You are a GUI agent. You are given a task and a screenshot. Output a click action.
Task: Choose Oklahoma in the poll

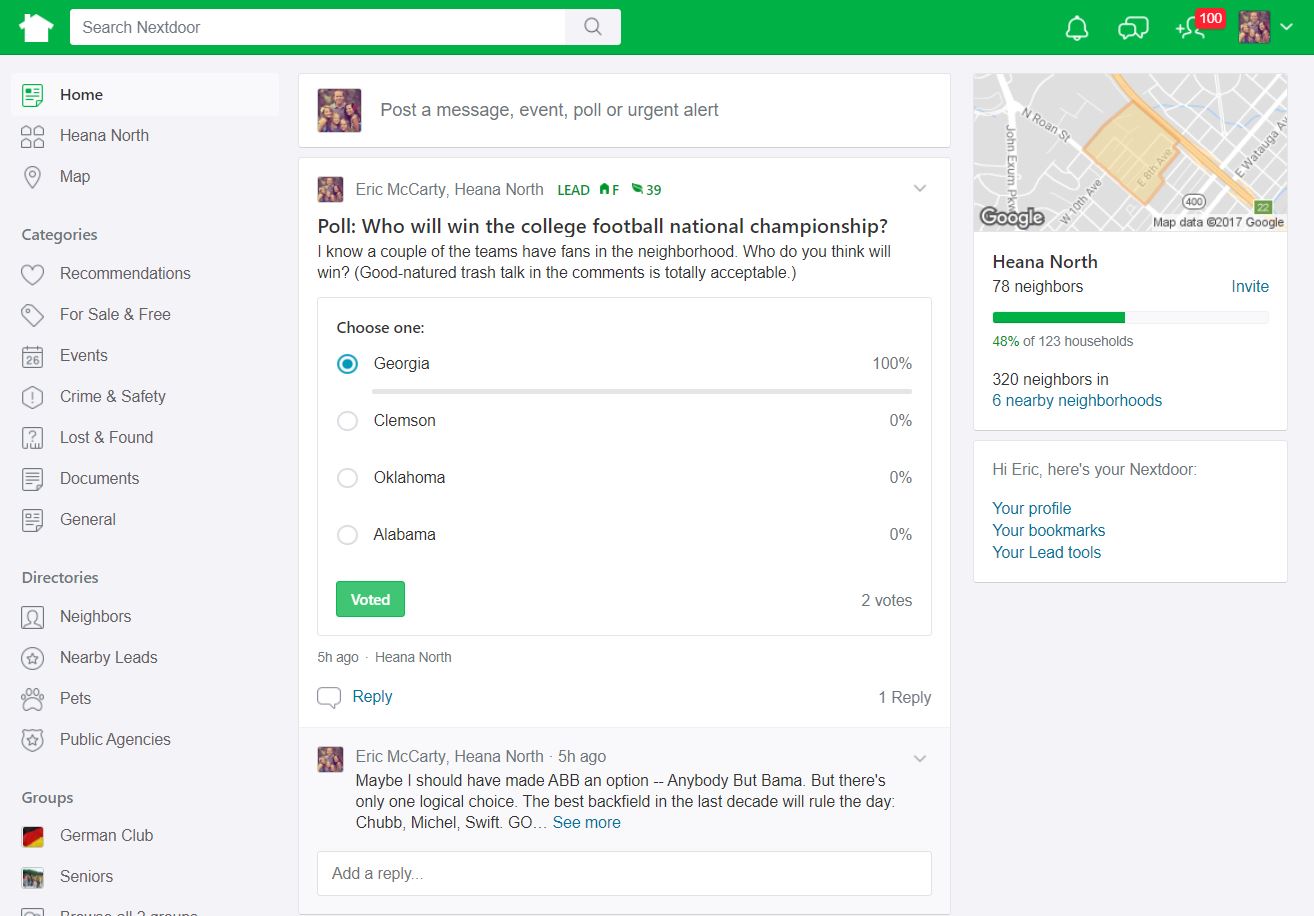coord(347,478)
